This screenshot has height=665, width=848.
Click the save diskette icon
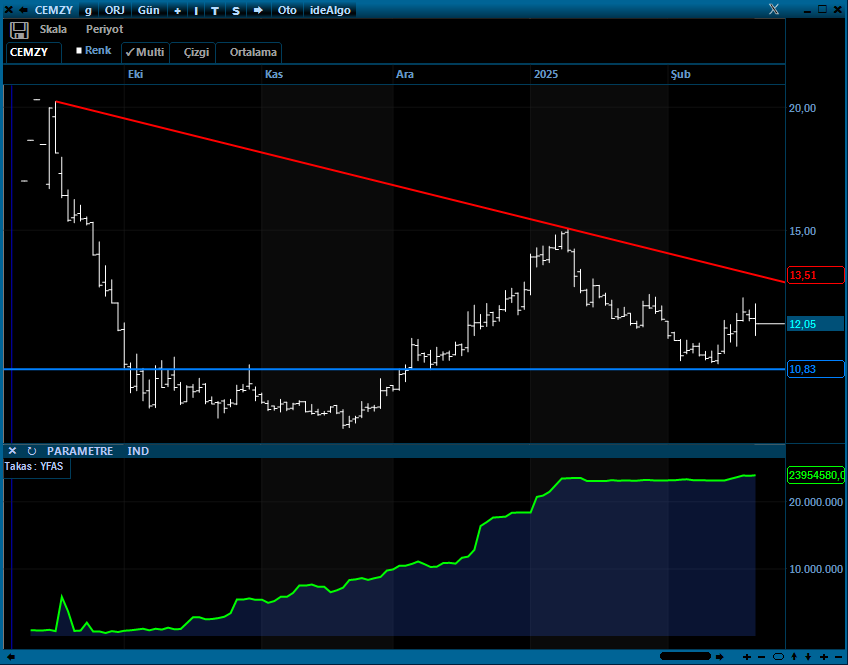(x=19, y=30)
